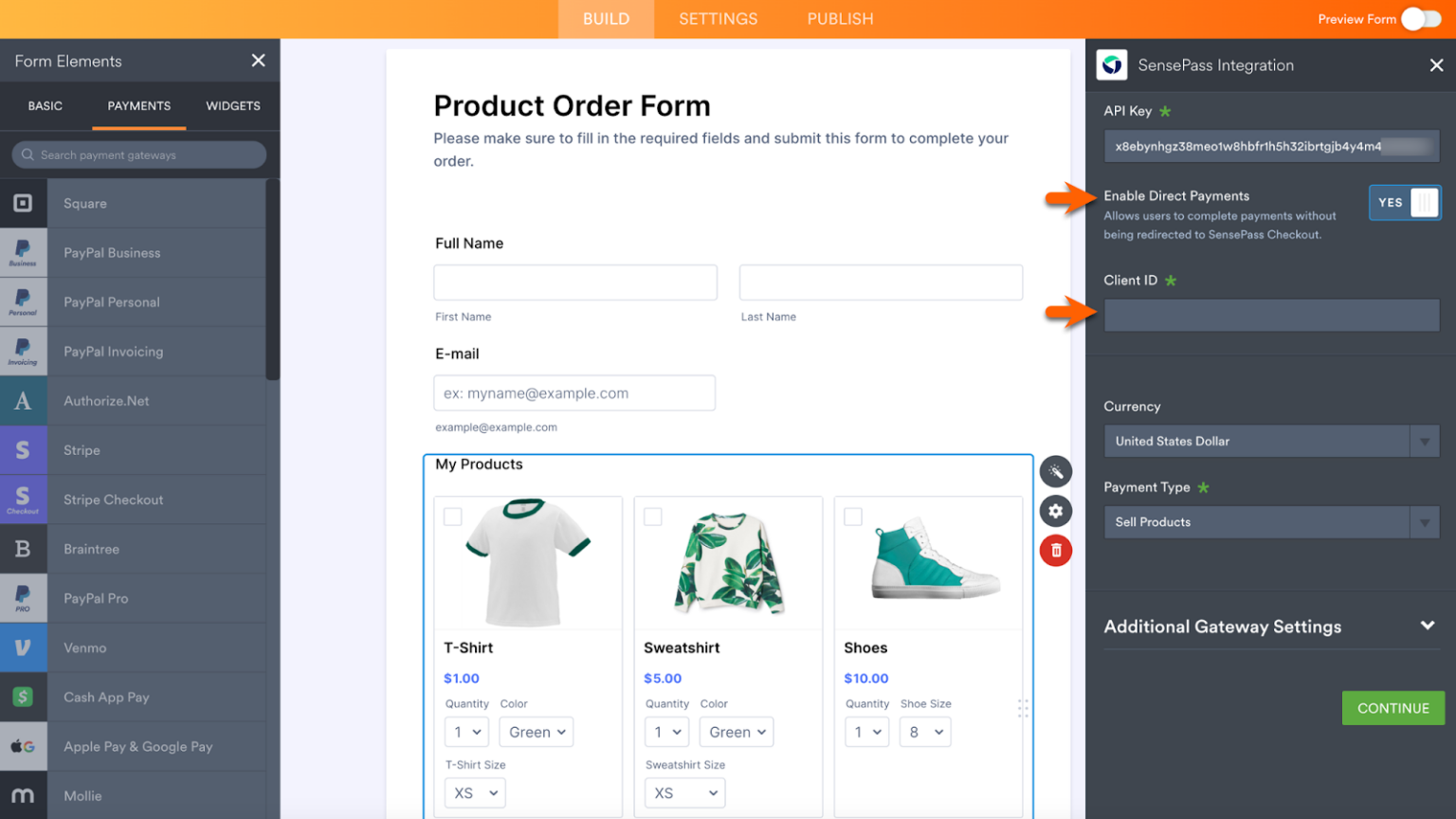Click the red trash icon to delete products
This screenshot has height=819, width=1456.
click(1056, 550)
